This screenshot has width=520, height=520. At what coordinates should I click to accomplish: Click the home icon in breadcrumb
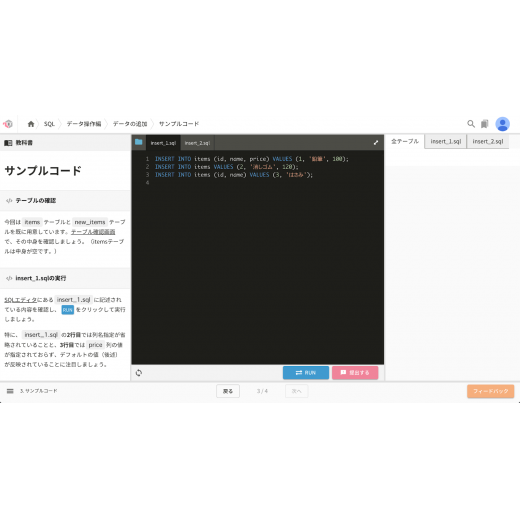(31, 124)
